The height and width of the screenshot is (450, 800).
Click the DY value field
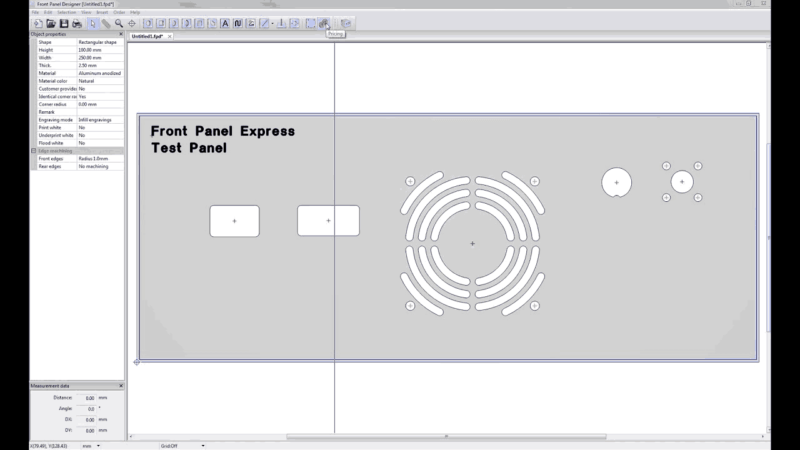pos(86,430)
